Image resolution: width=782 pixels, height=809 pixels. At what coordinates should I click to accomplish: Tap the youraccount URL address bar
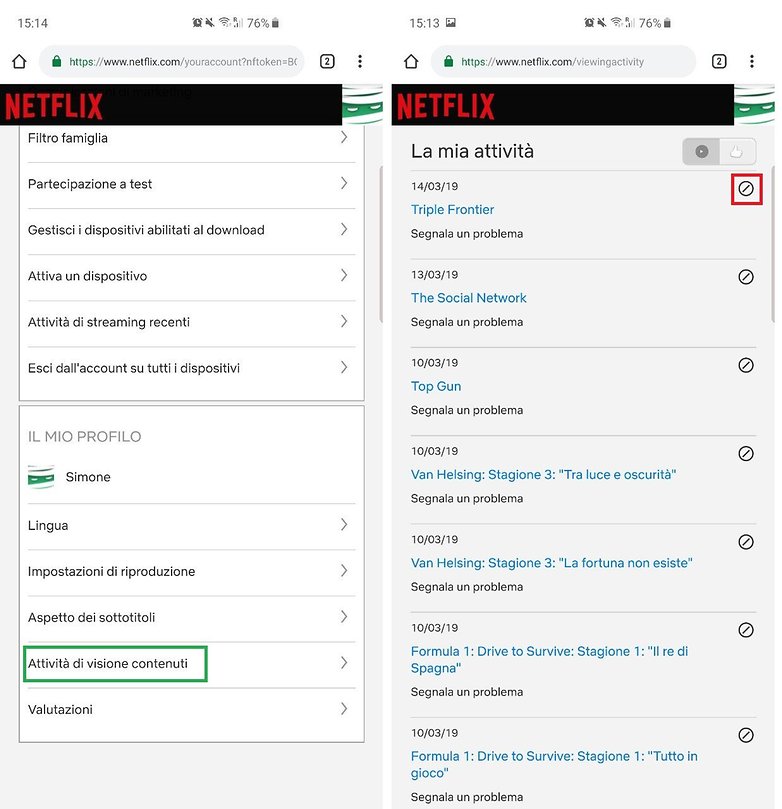[171, 61]
